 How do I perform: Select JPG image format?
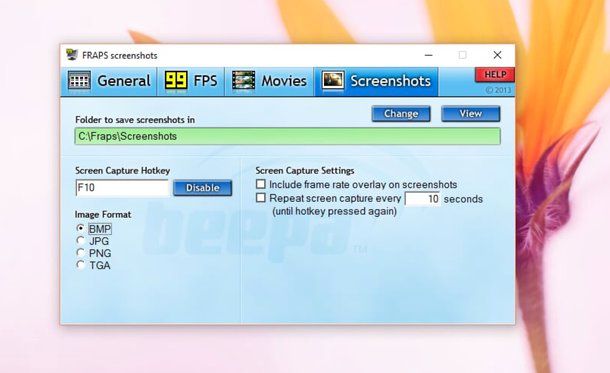coord(81,241)
